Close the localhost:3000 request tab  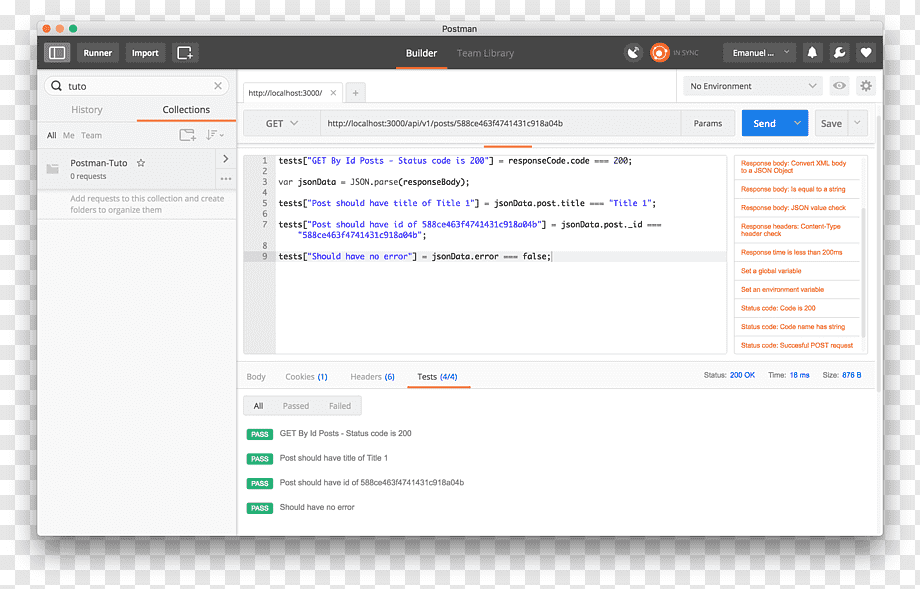tap(333, 93)
